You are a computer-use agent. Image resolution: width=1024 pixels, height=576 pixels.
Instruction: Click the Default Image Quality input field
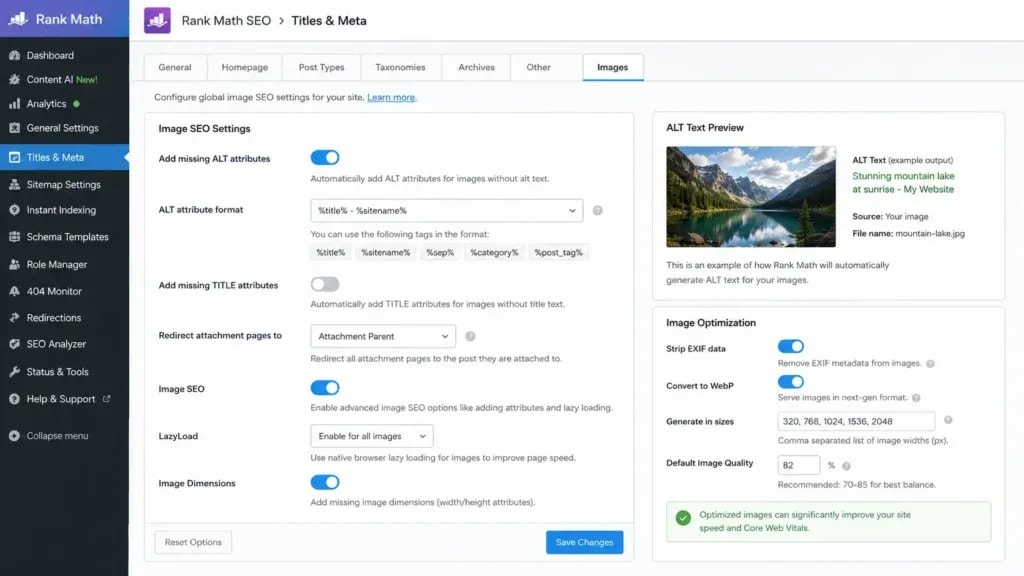pos(799,465)
